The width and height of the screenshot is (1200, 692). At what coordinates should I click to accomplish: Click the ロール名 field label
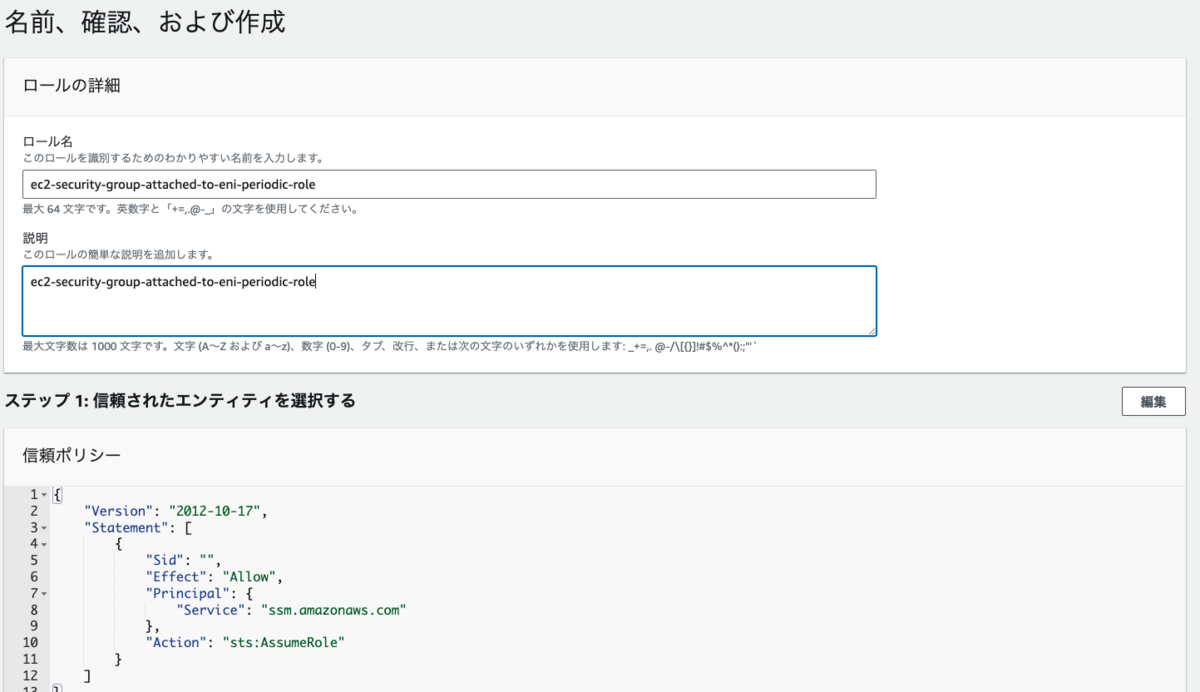click(x=47, y=142)
